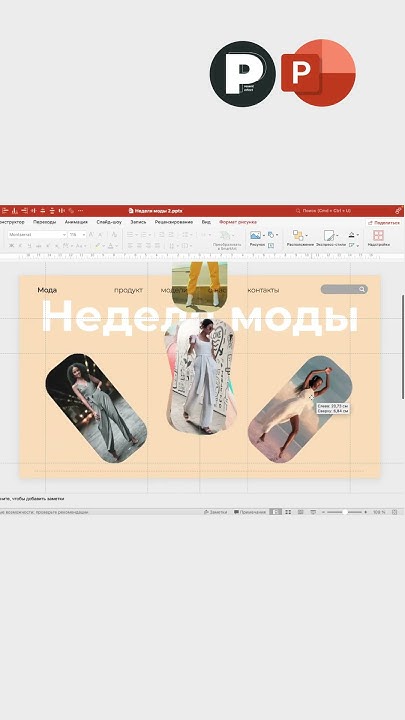Click Преобразовать в SmartArt button
The width and height of the screenshot is (405, 720).
click(227, 240)
